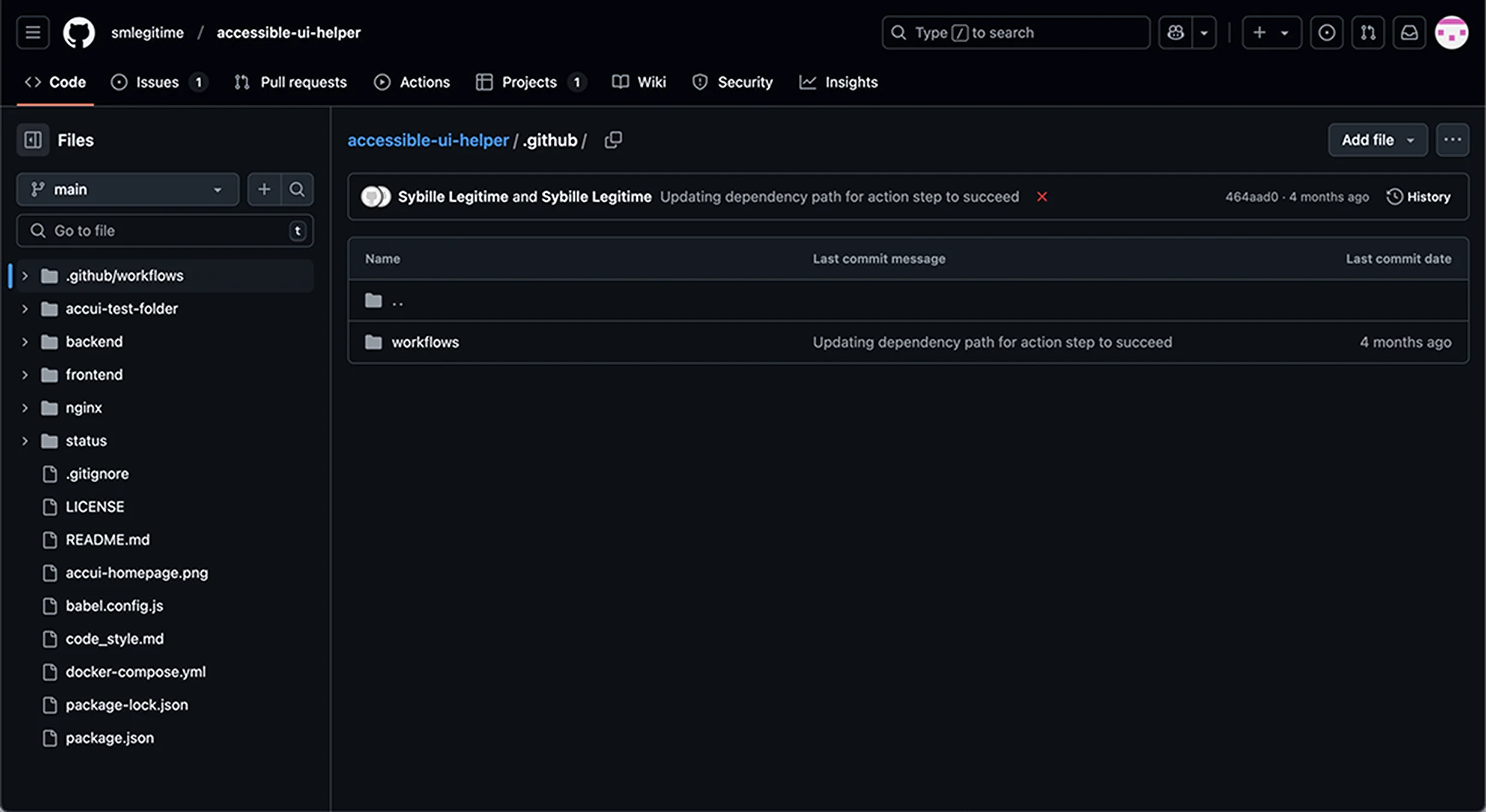Collapse the file tree side panel

32,140
